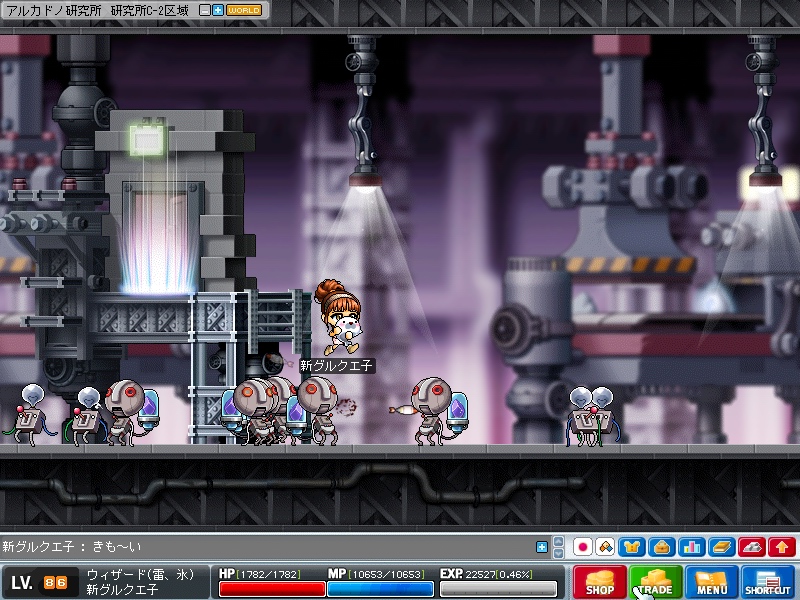
Task: Open the equipment window shirt icon
Action: pyautogui.click(x=632, y=547)
